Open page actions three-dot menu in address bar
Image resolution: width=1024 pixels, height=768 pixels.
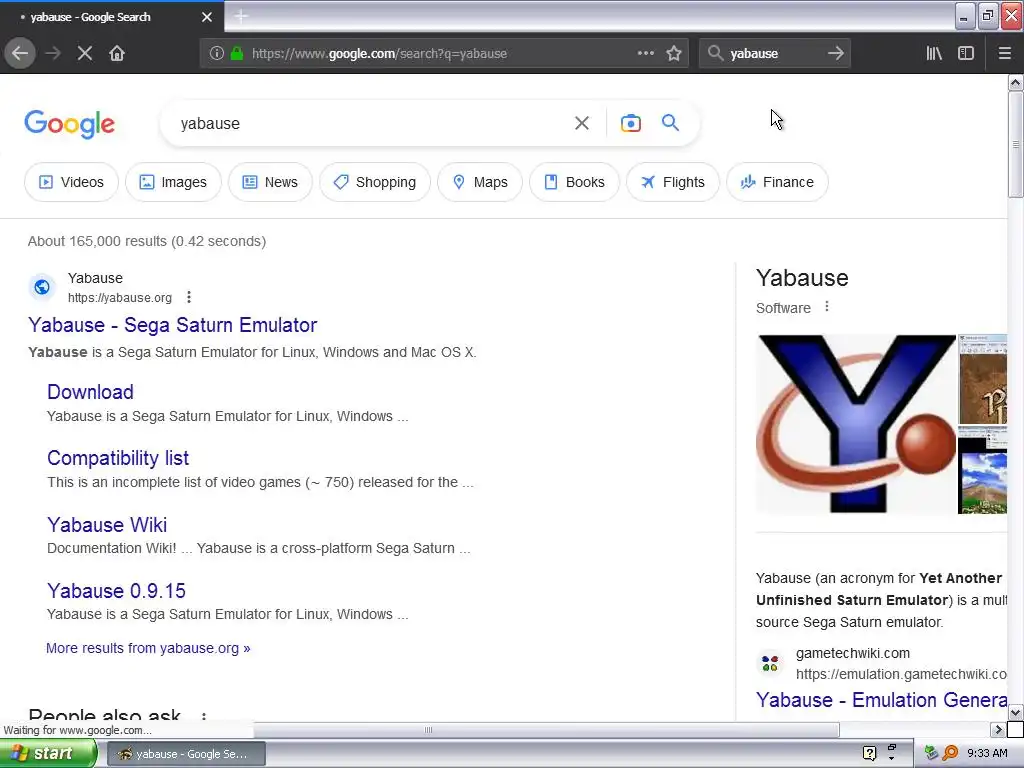click(x=645, y=53)
